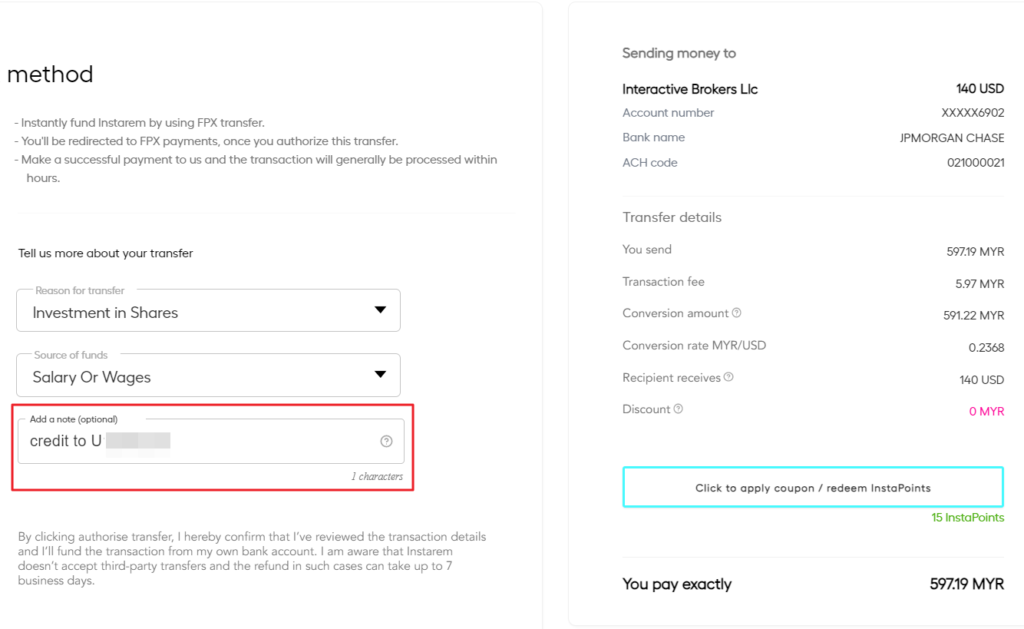This screenshot has height=629, width=1024.
Task: Select the Salary Or Wages combo box
Action: click(208, 375)
